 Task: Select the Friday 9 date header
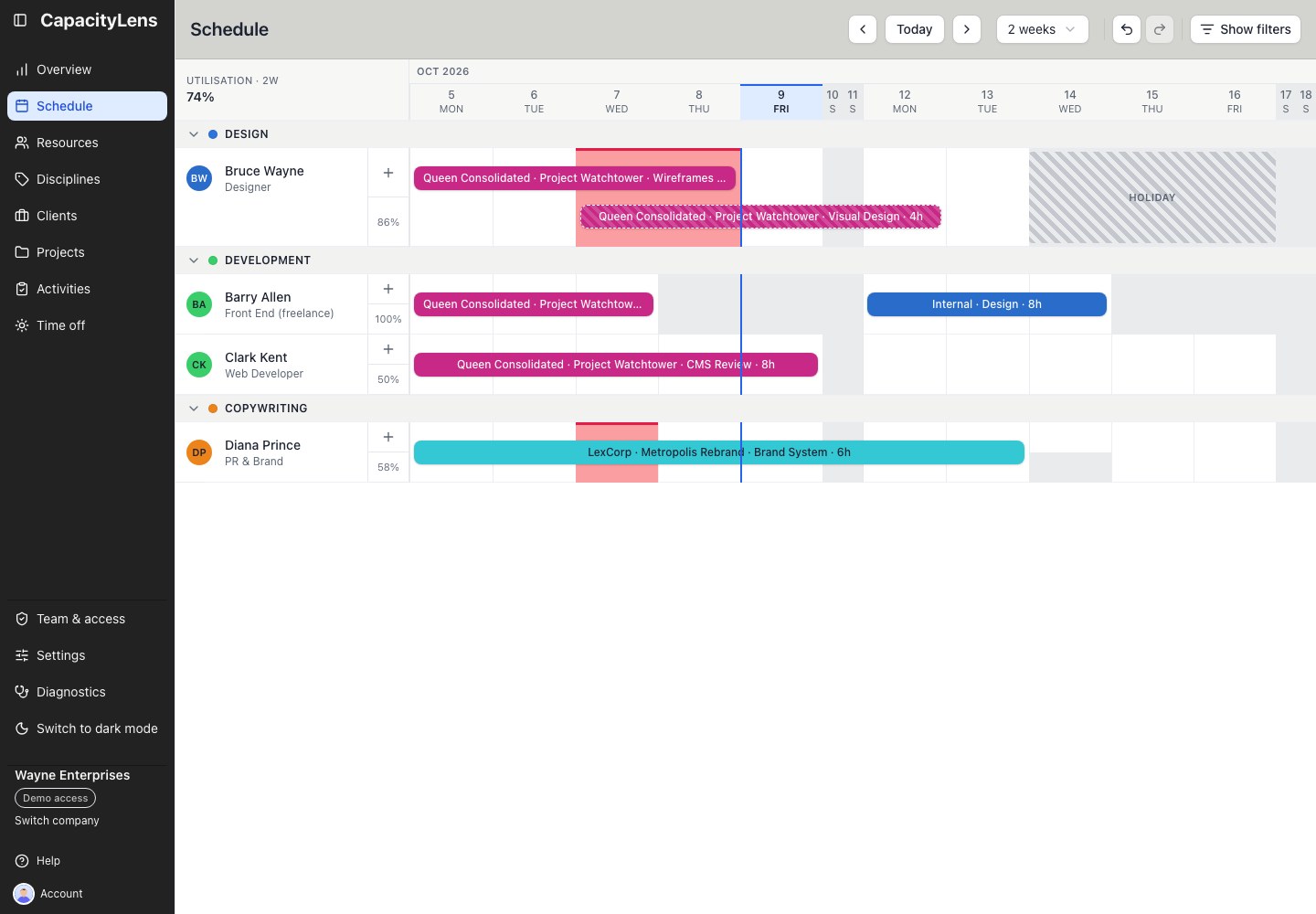pyautogui.click(x=781, y=101)
